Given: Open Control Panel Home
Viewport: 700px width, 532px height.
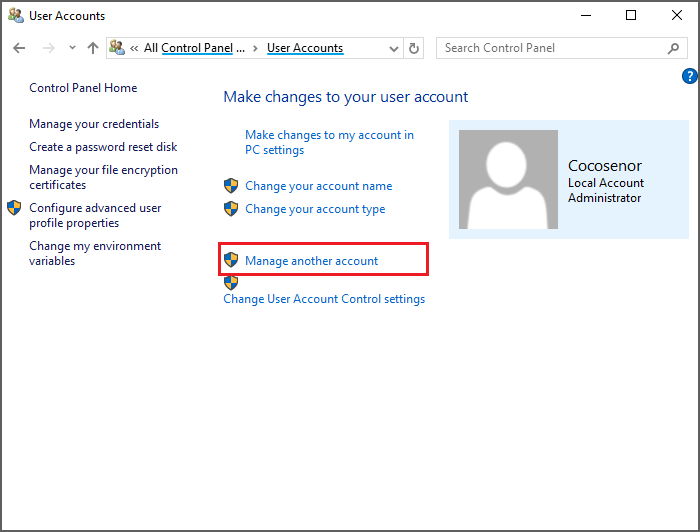Looking at the screenshot, I should (x=83, y=88).
